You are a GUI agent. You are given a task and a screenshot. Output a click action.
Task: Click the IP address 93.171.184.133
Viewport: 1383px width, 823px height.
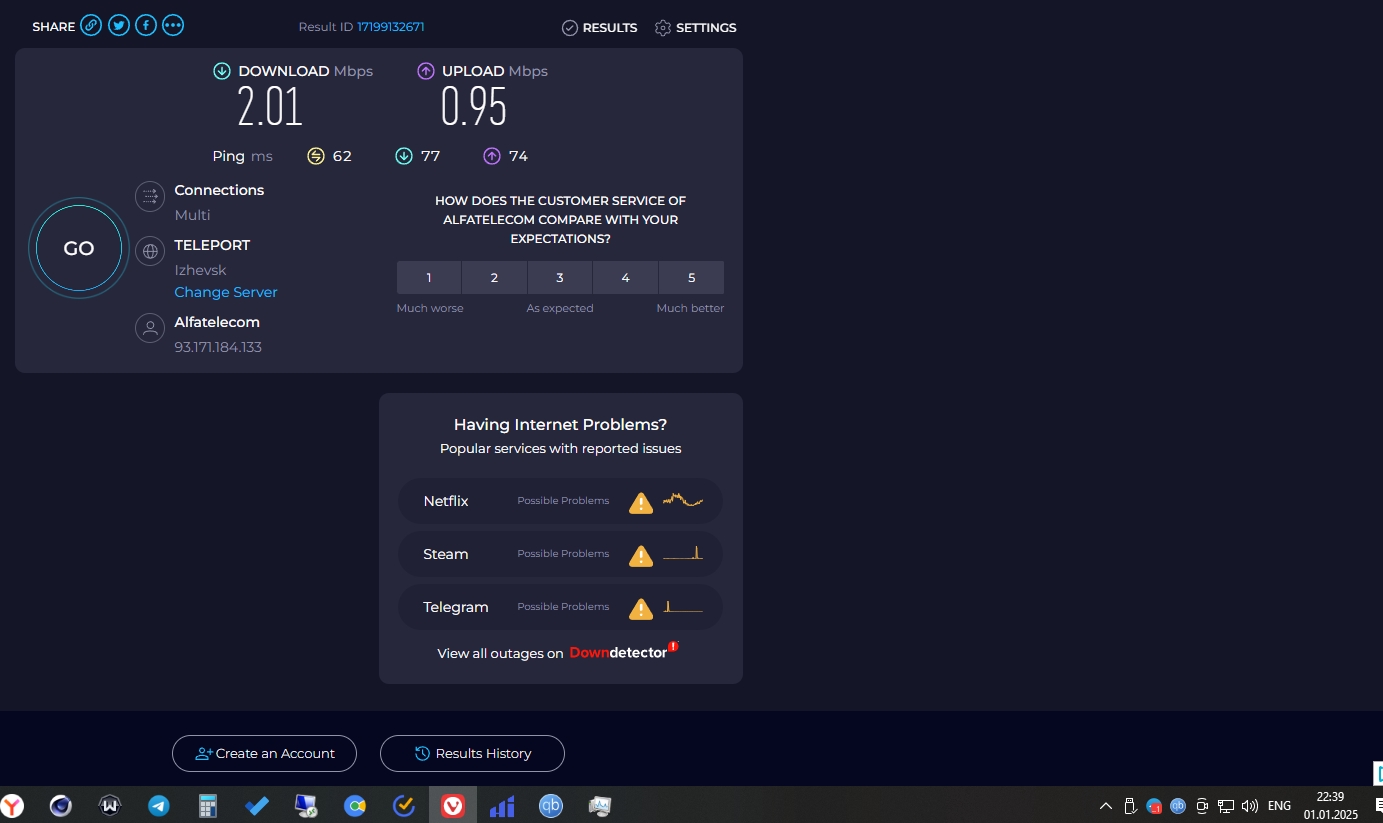(218, 347)
